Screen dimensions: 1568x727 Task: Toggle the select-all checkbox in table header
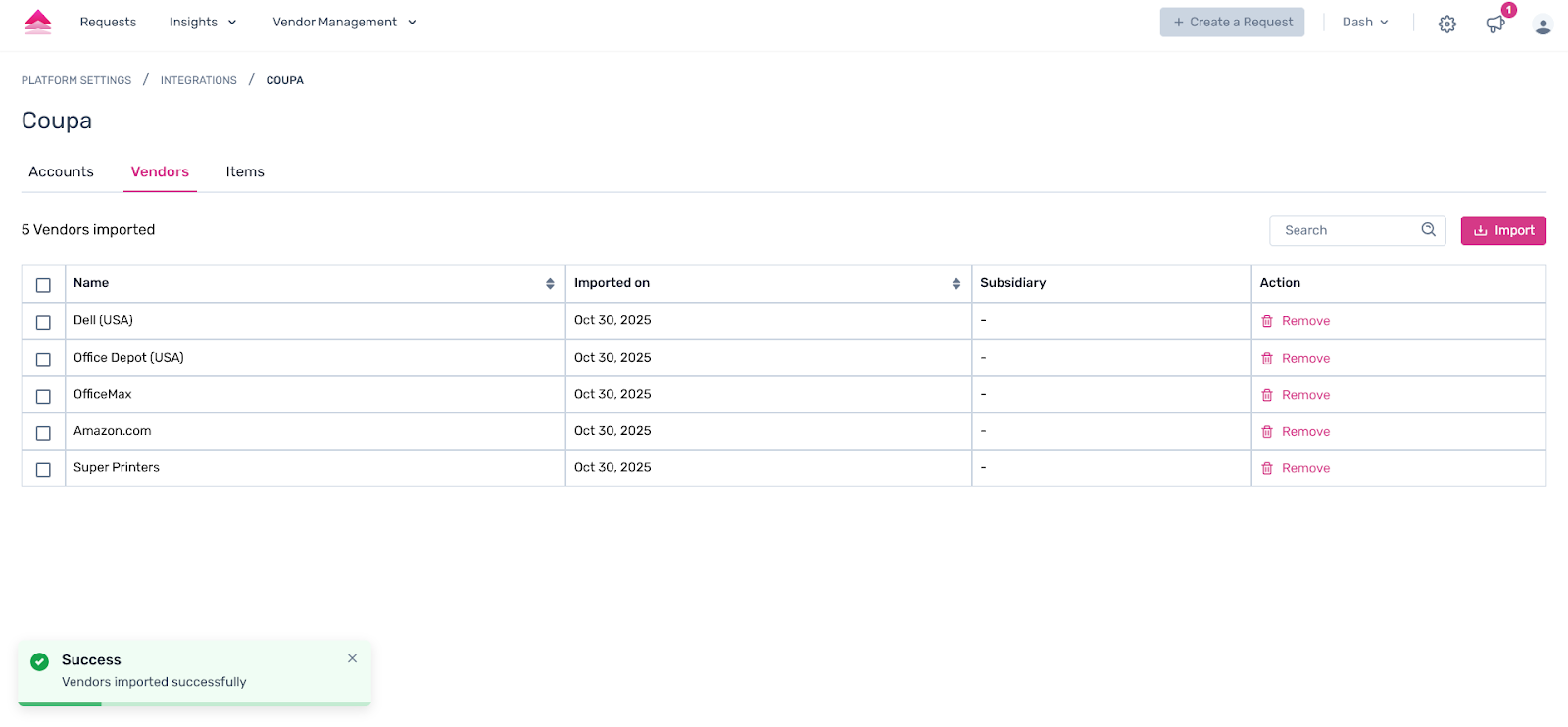tap(42, 284)
